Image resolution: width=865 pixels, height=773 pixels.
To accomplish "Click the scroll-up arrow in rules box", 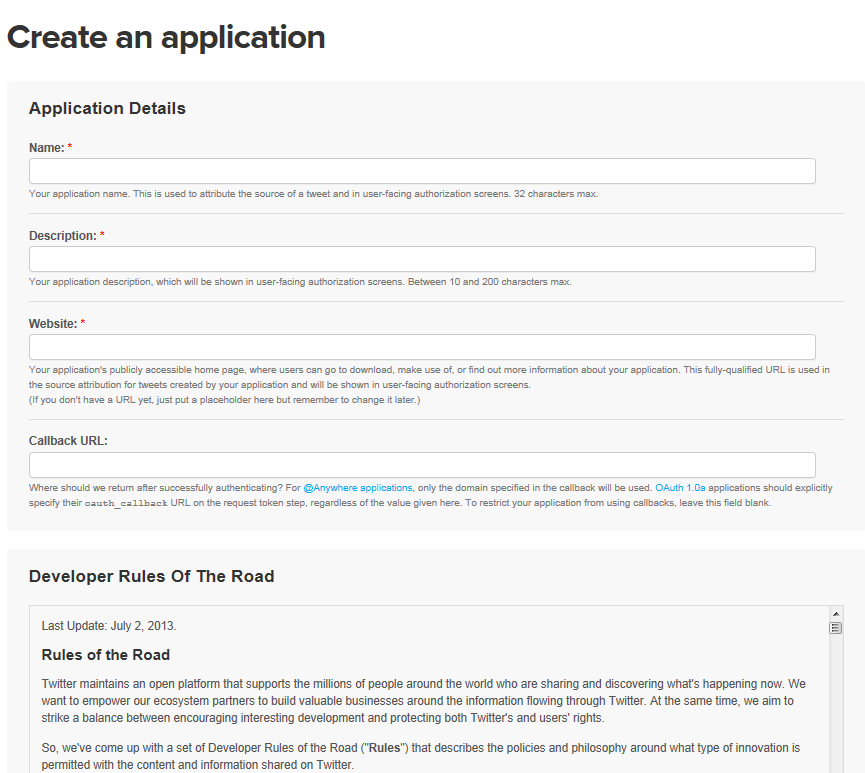I will [x=836, y=614].
